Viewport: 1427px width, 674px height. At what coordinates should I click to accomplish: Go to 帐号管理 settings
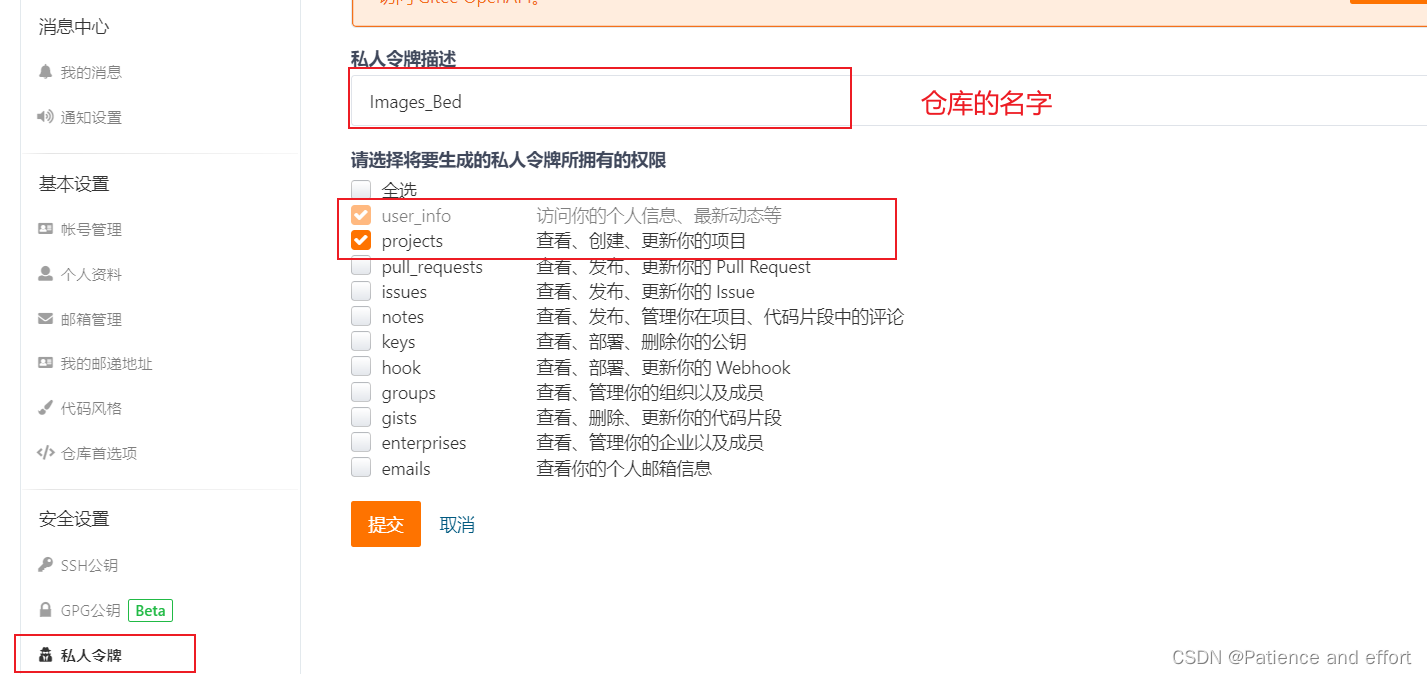(91, 229)
